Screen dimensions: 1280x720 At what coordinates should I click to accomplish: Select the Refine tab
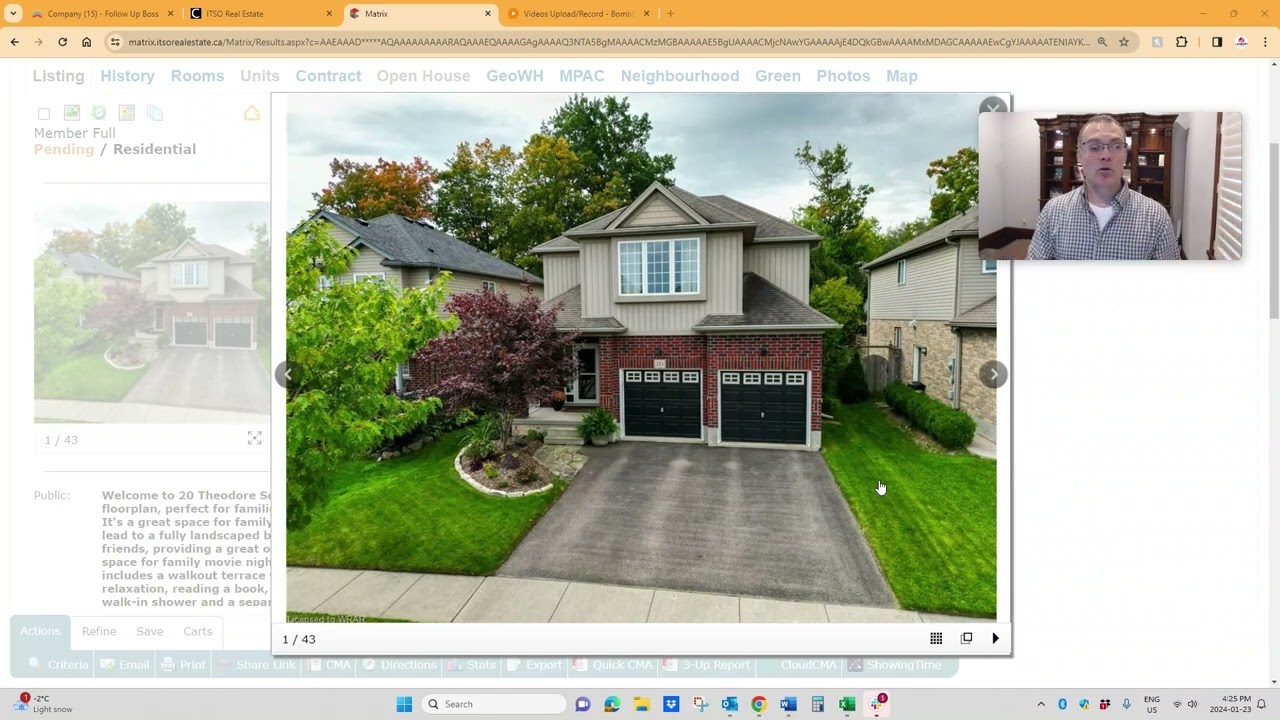click(99, 631)
